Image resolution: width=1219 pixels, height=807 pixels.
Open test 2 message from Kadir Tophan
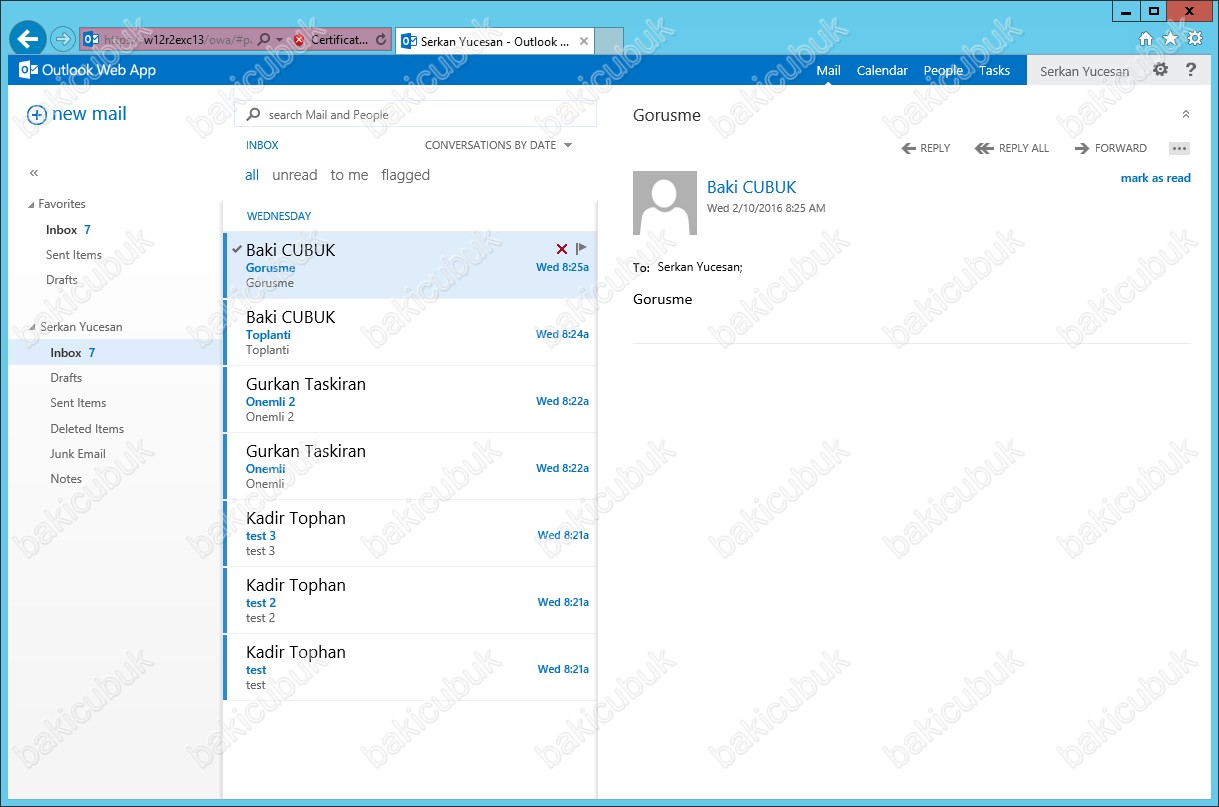[x=410, y=601]
